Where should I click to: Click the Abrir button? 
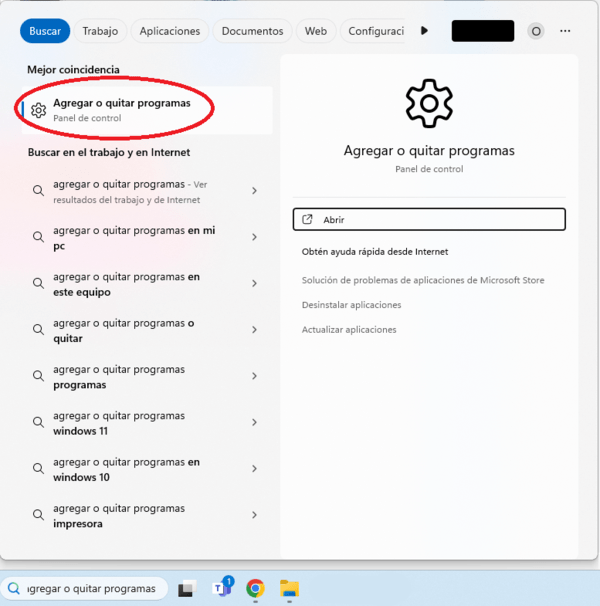[x=429, y=220]
